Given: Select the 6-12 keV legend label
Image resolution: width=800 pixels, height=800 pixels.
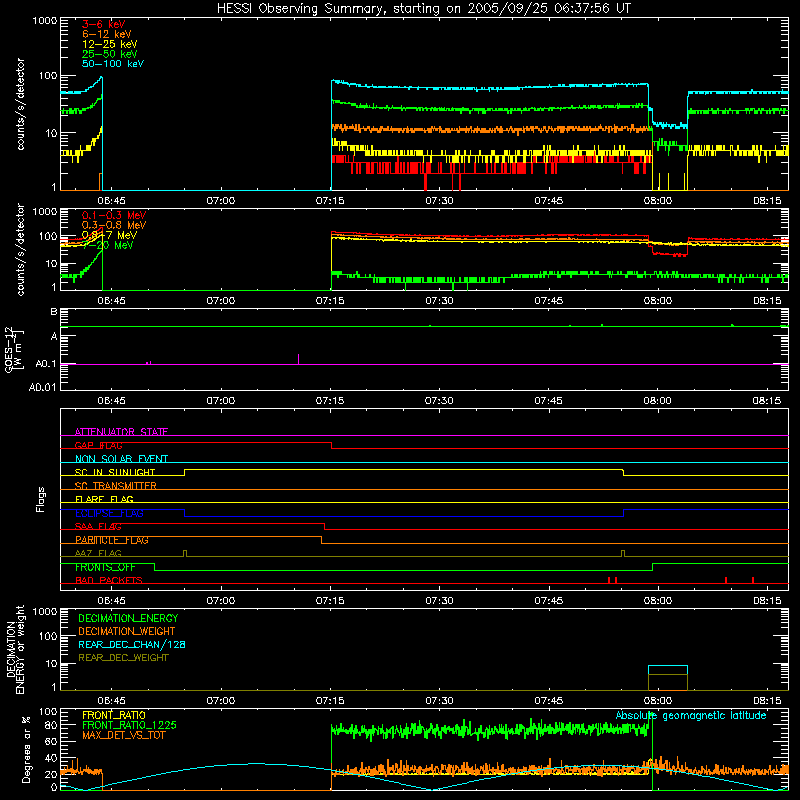Looking at the screenshot, I should point(107,34).
